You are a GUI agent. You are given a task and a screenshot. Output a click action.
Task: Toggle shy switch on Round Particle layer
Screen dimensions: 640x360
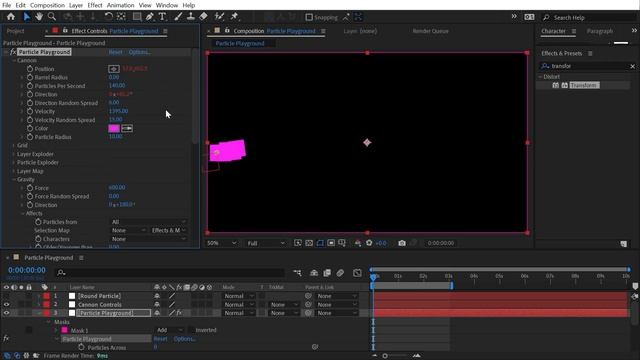point(157,296)
